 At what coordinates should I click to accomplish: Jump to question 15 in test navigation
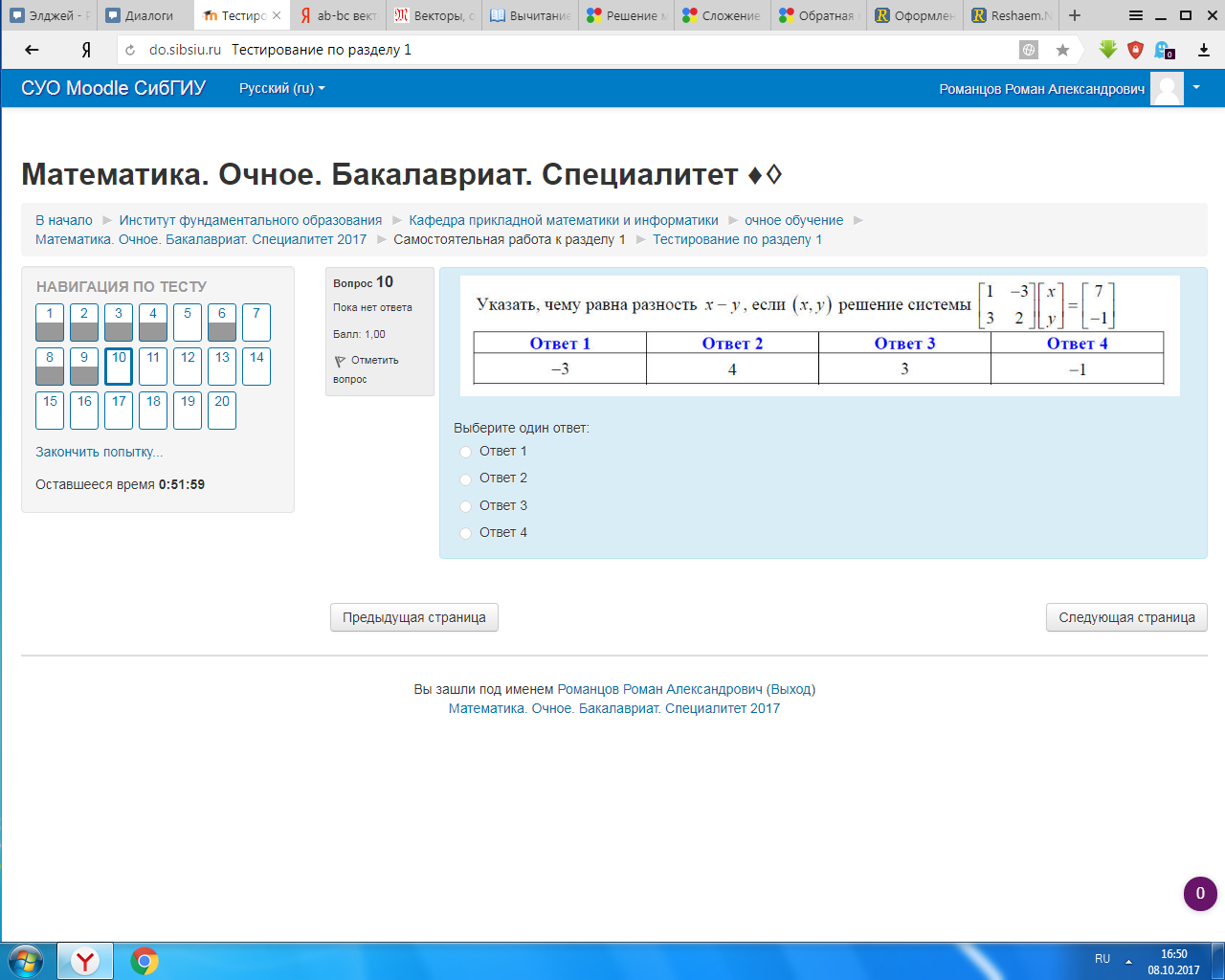click(50, 410)
